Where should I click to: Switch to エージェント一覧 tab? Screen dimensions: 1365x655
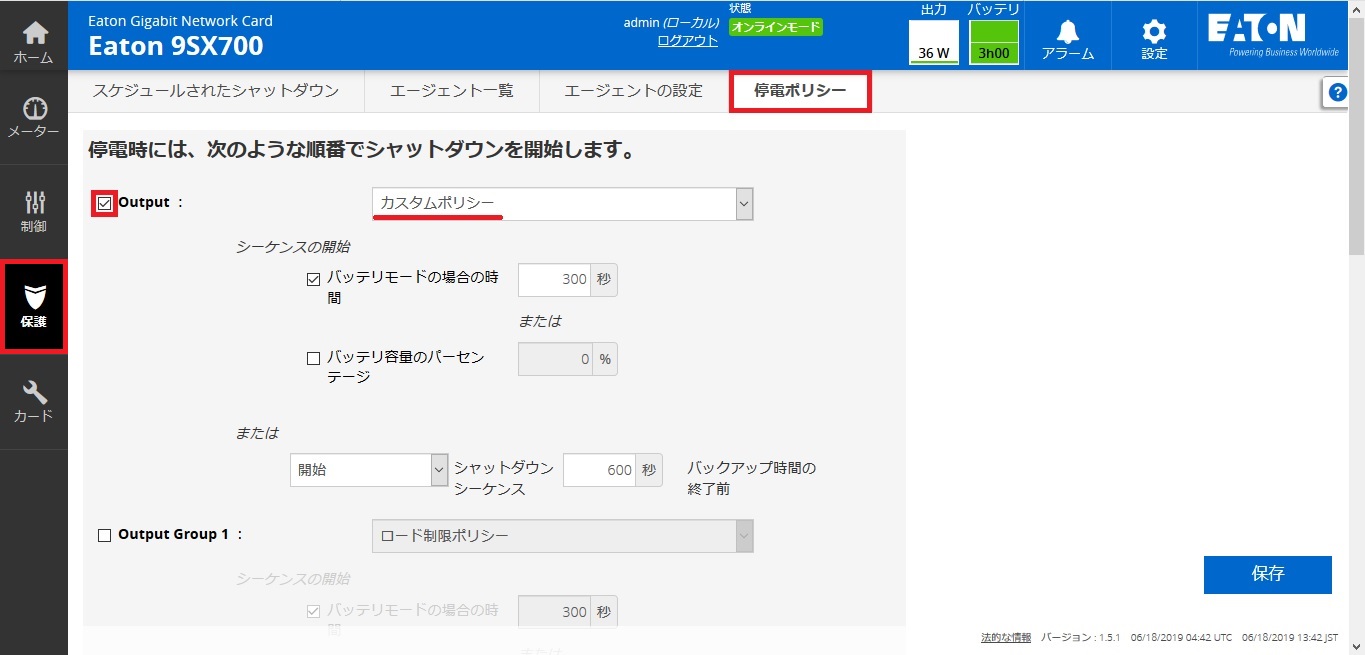click(451, 91)
